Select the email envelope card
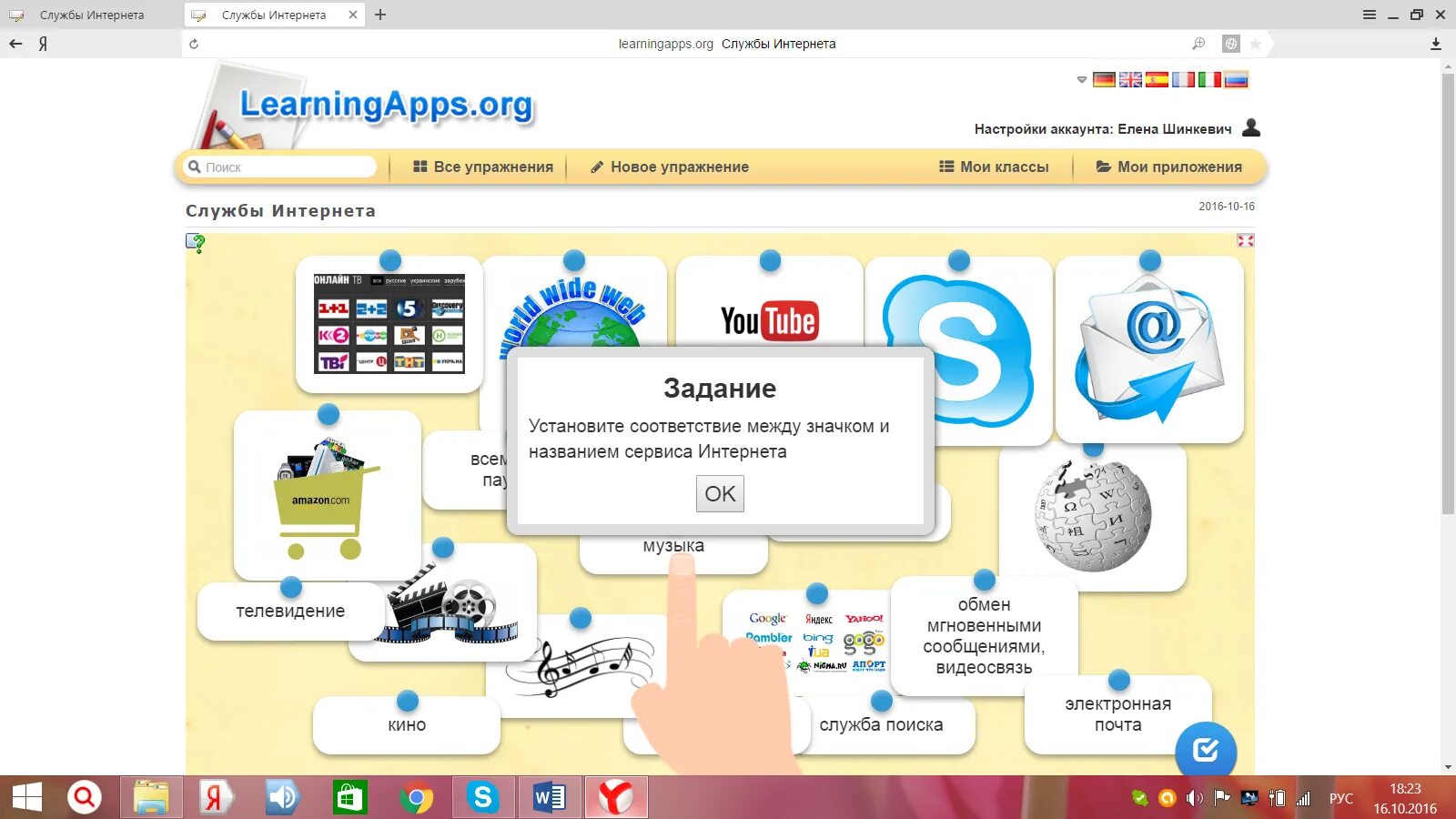This screenshot has height=819, width=1456. (x=1149, y=349)
